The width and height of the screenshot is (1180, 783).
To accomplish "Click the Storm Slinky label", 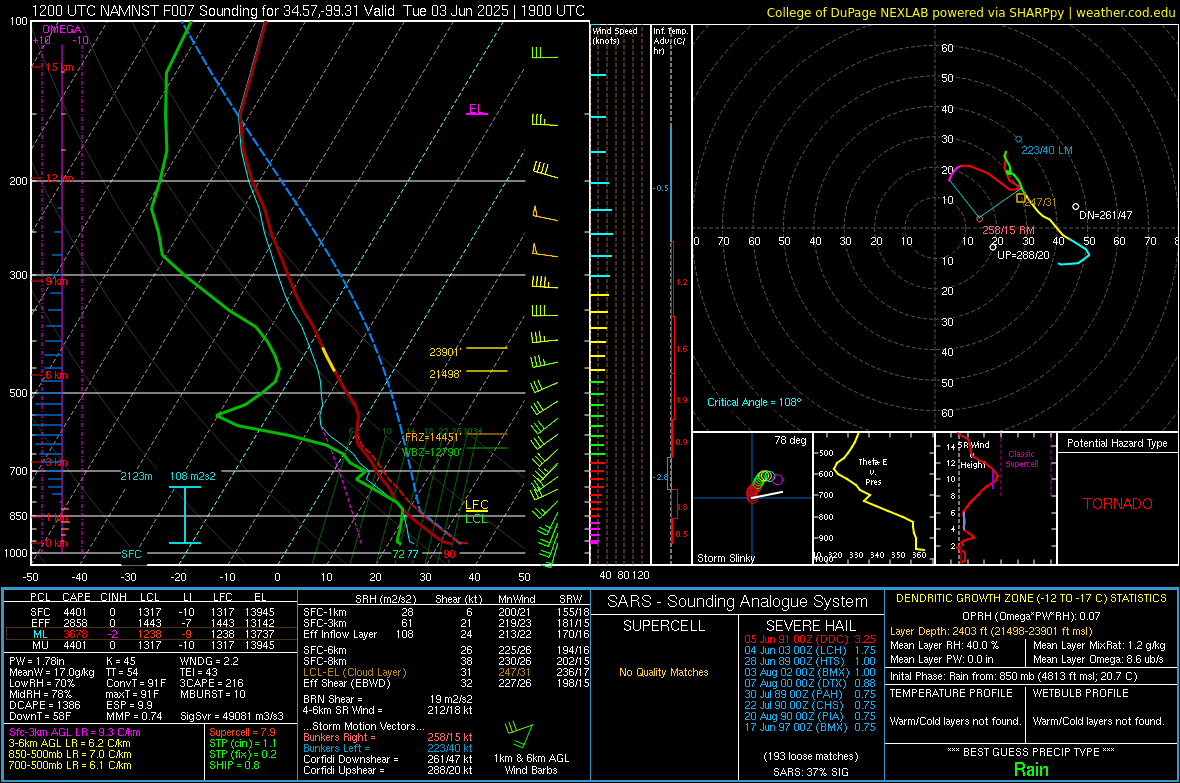I will click(x=725, y=558).
